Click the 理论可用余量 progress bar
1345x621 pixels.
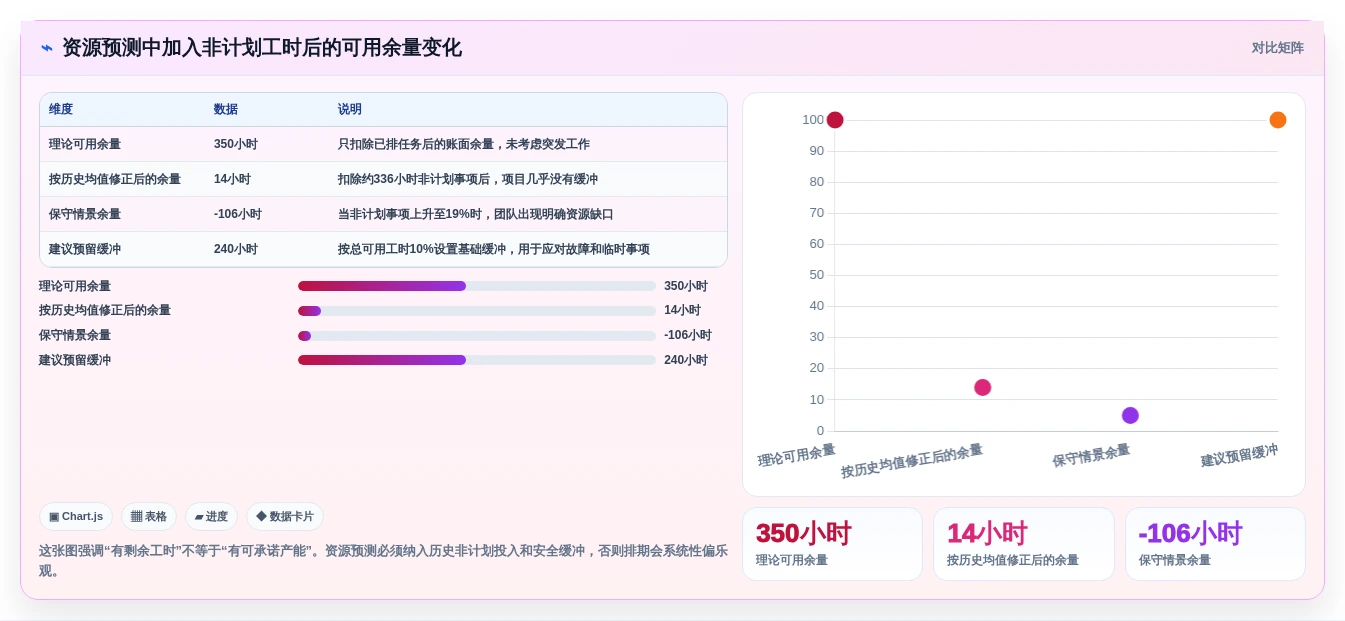pyautogui.click(x=477, y=286)
